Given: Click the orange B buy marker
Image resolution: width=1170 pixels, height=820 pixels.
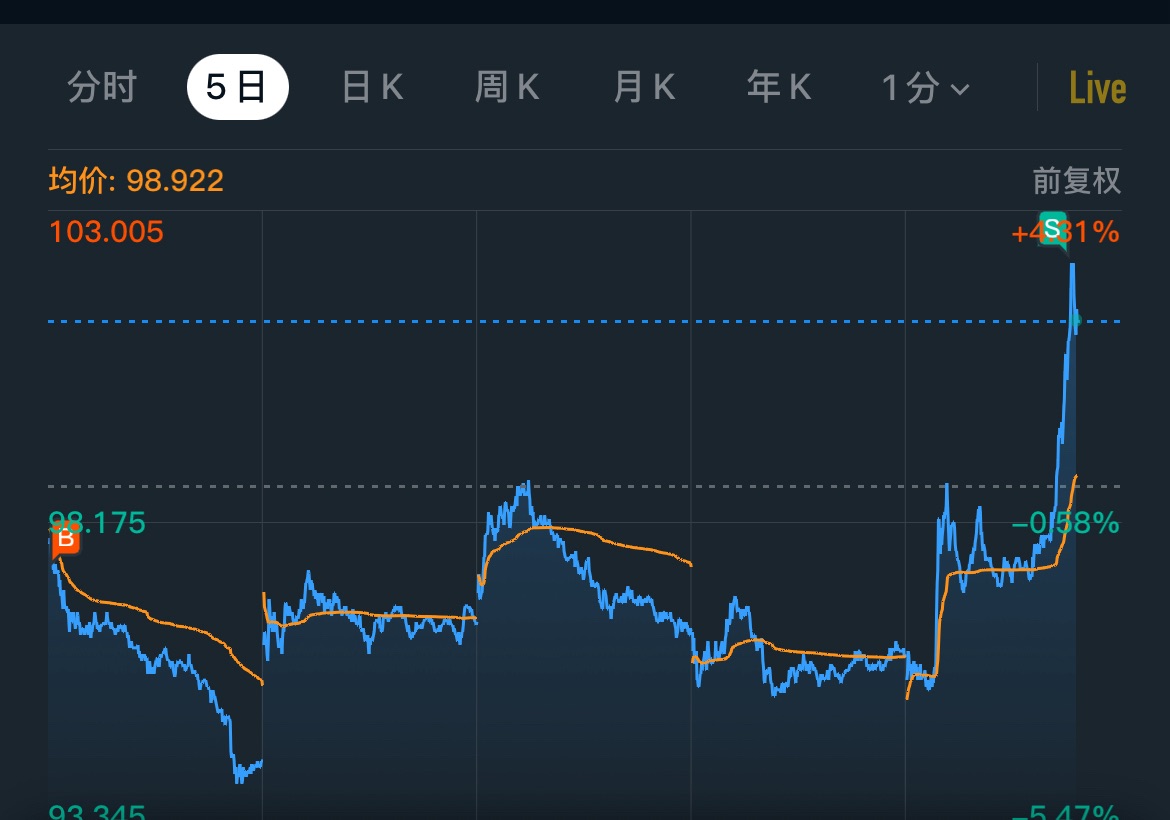Looking at the screenshot, I should pos(66,540).
